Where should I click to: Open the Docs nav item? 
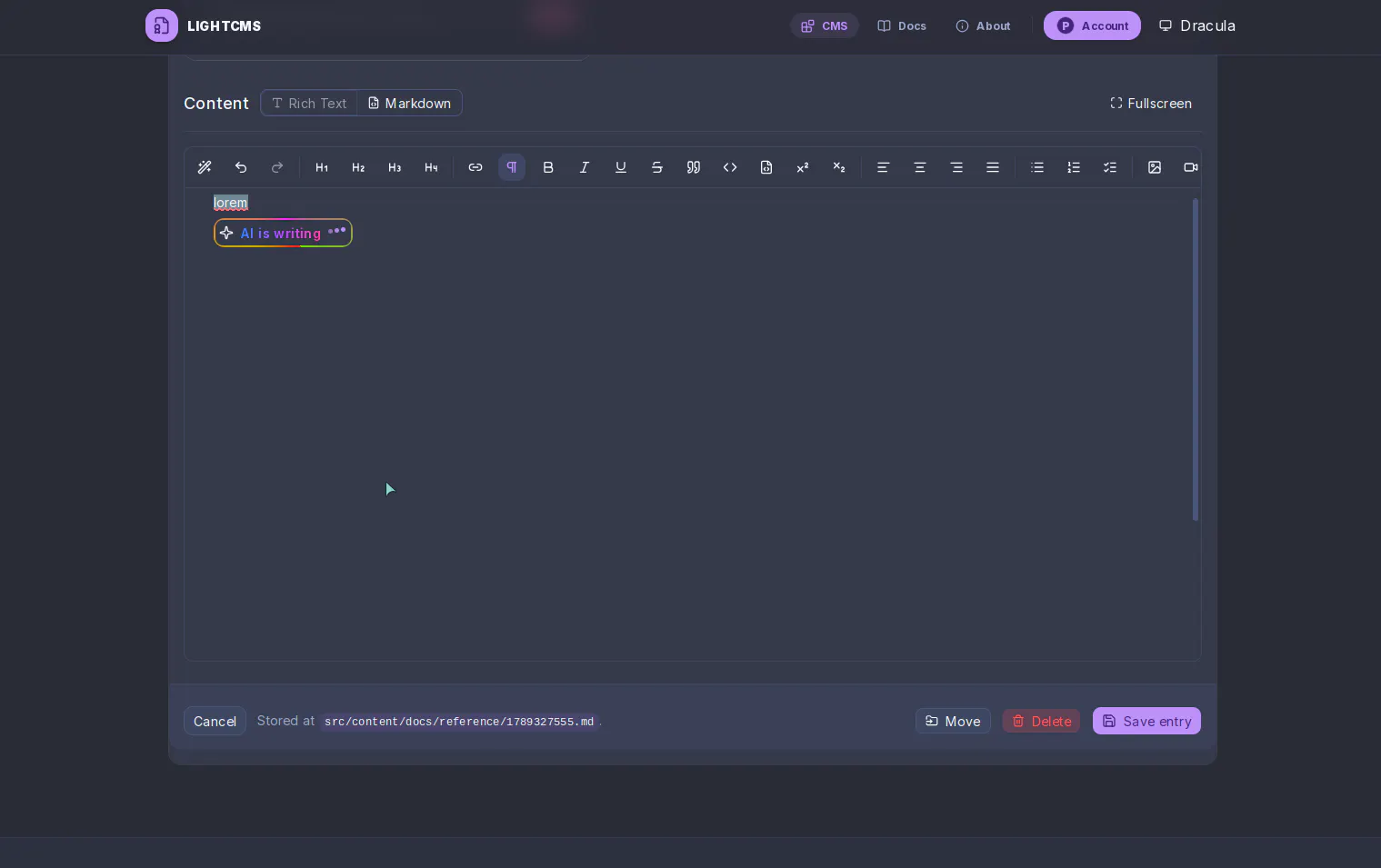point(902,26)
